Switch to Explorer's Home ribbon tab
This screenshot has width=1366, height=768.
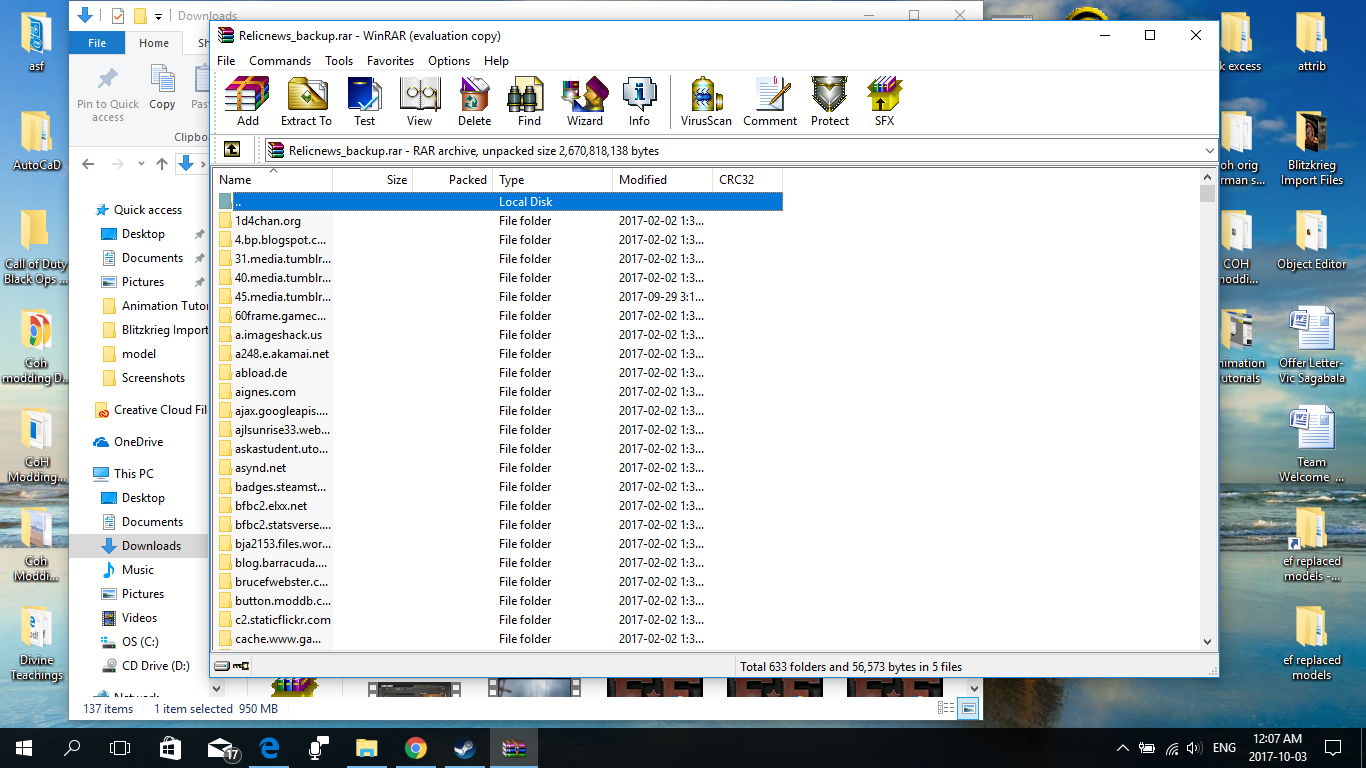[x=154, y=43]
